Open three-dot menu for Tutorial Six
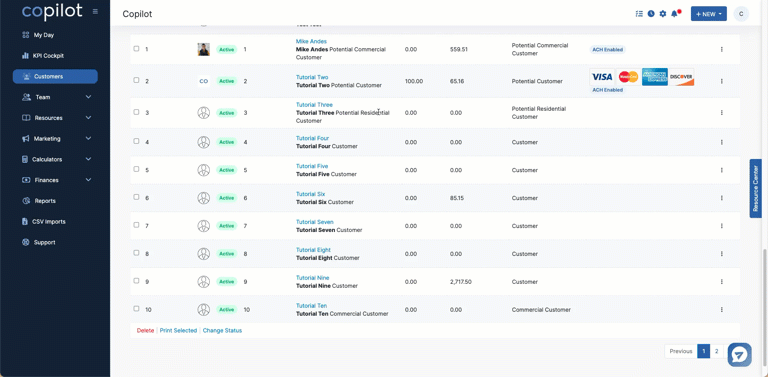The image size is (768, 377). (x=721, y=198)
